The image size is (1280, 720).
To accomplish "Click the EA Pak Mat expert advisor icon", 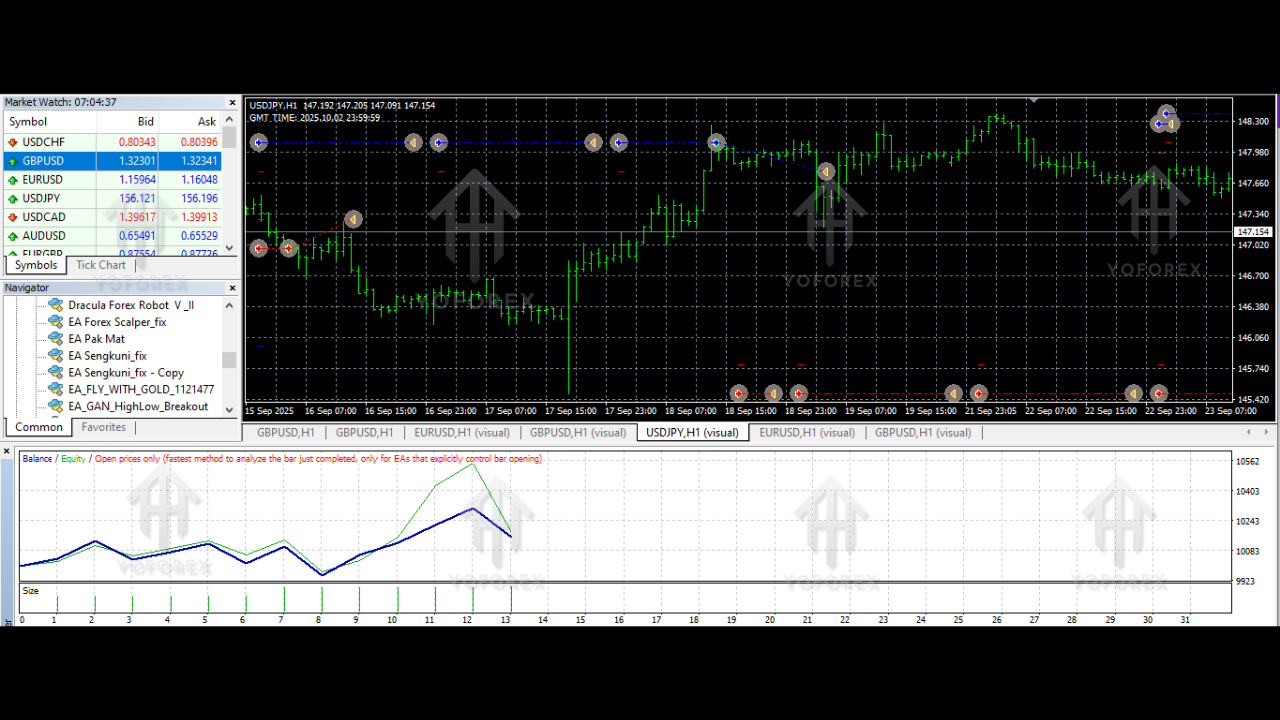I will coord(55,339).
